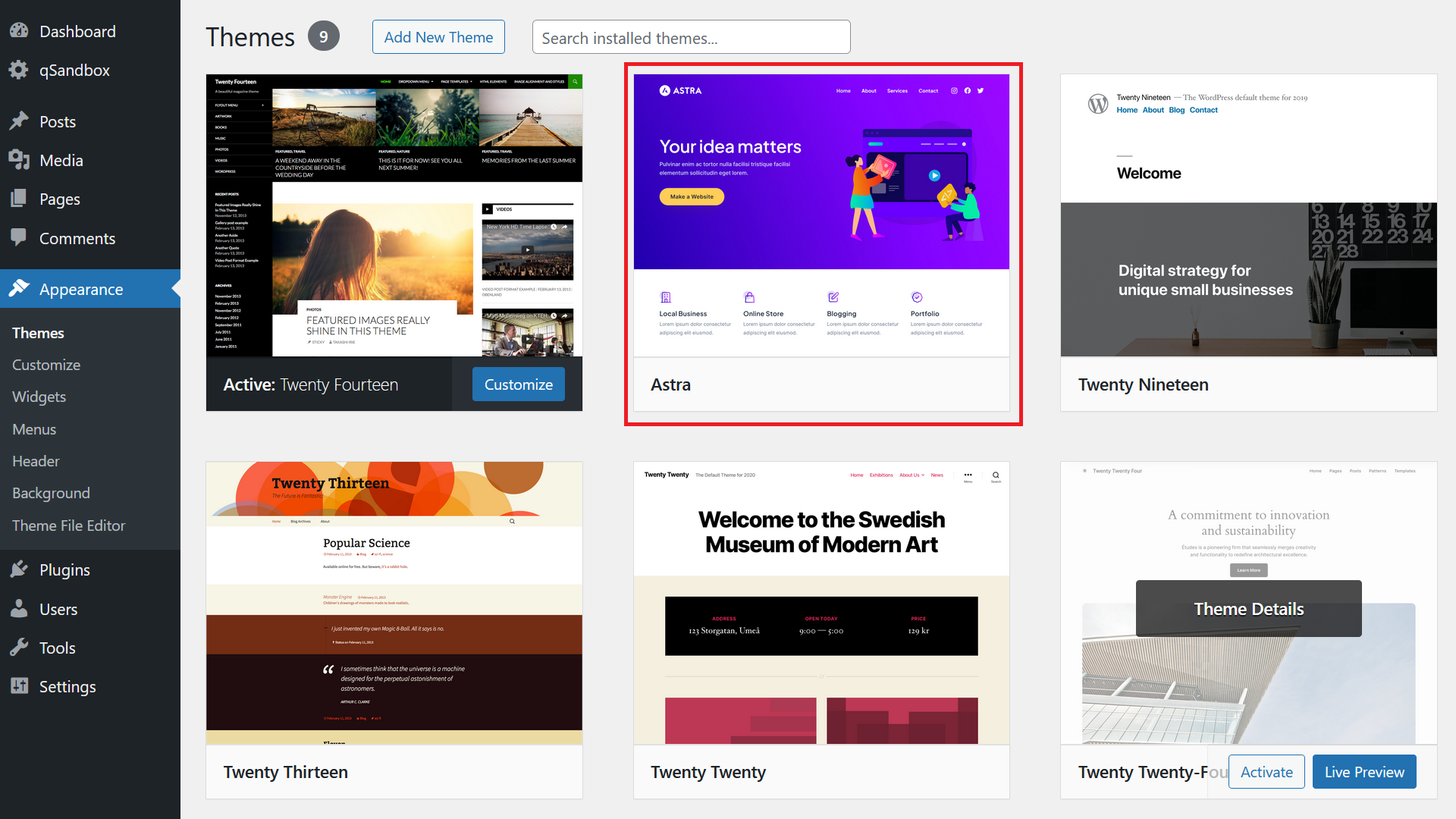Open Settings menu label

click(67, 686)
